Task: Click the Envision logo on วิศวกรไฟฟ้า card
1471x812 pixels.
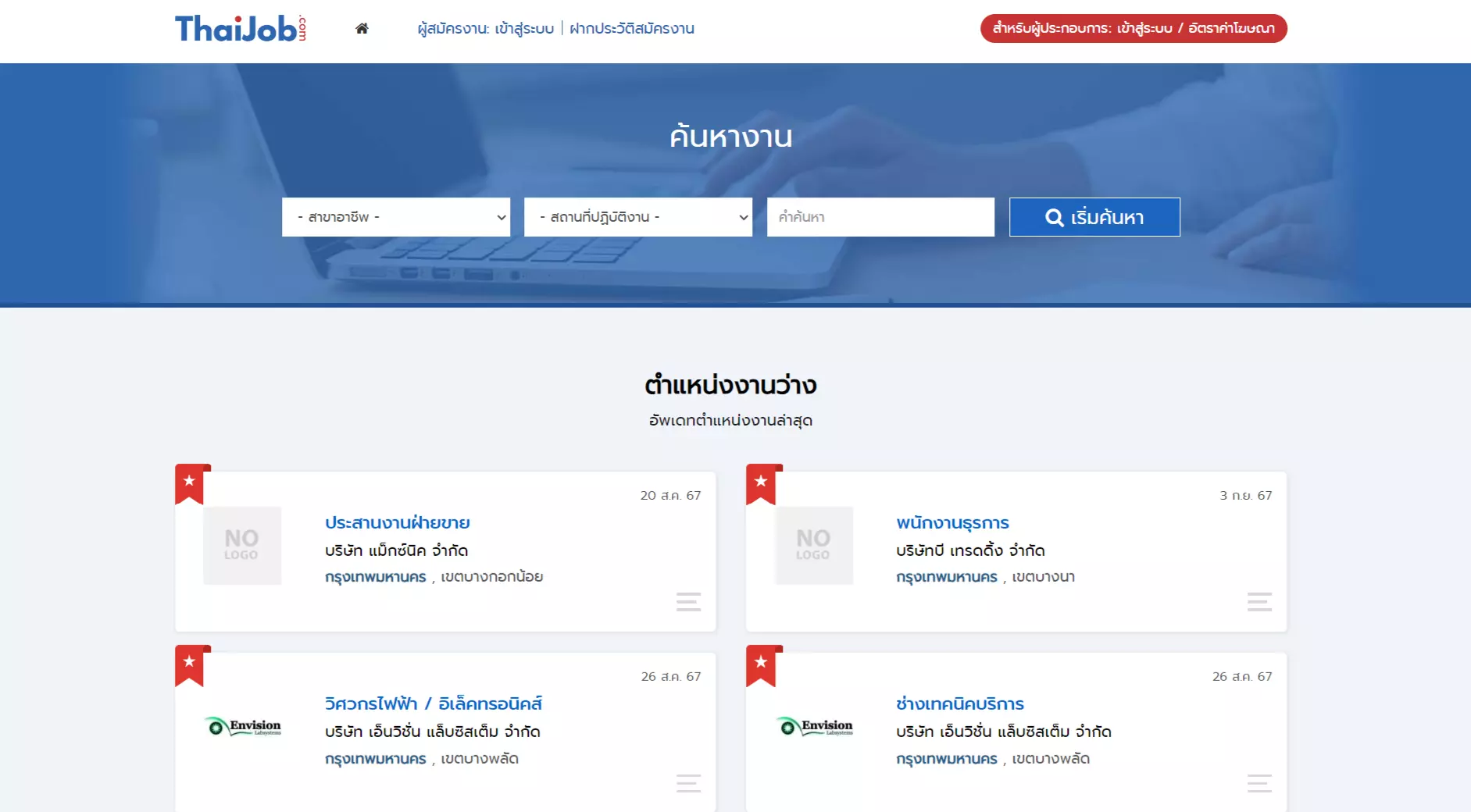Action: click(x=243, y=727)
